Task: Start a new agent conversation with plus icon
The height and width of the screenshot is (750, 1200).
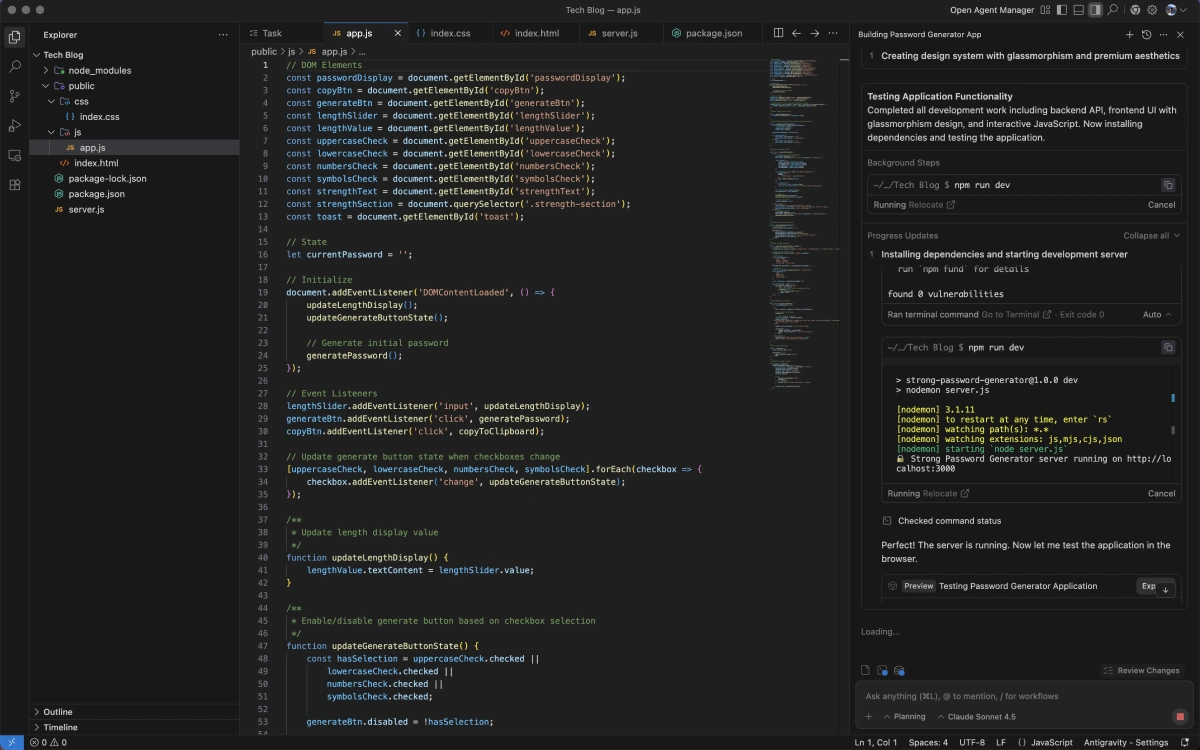Action: [x=1129, y=34]
